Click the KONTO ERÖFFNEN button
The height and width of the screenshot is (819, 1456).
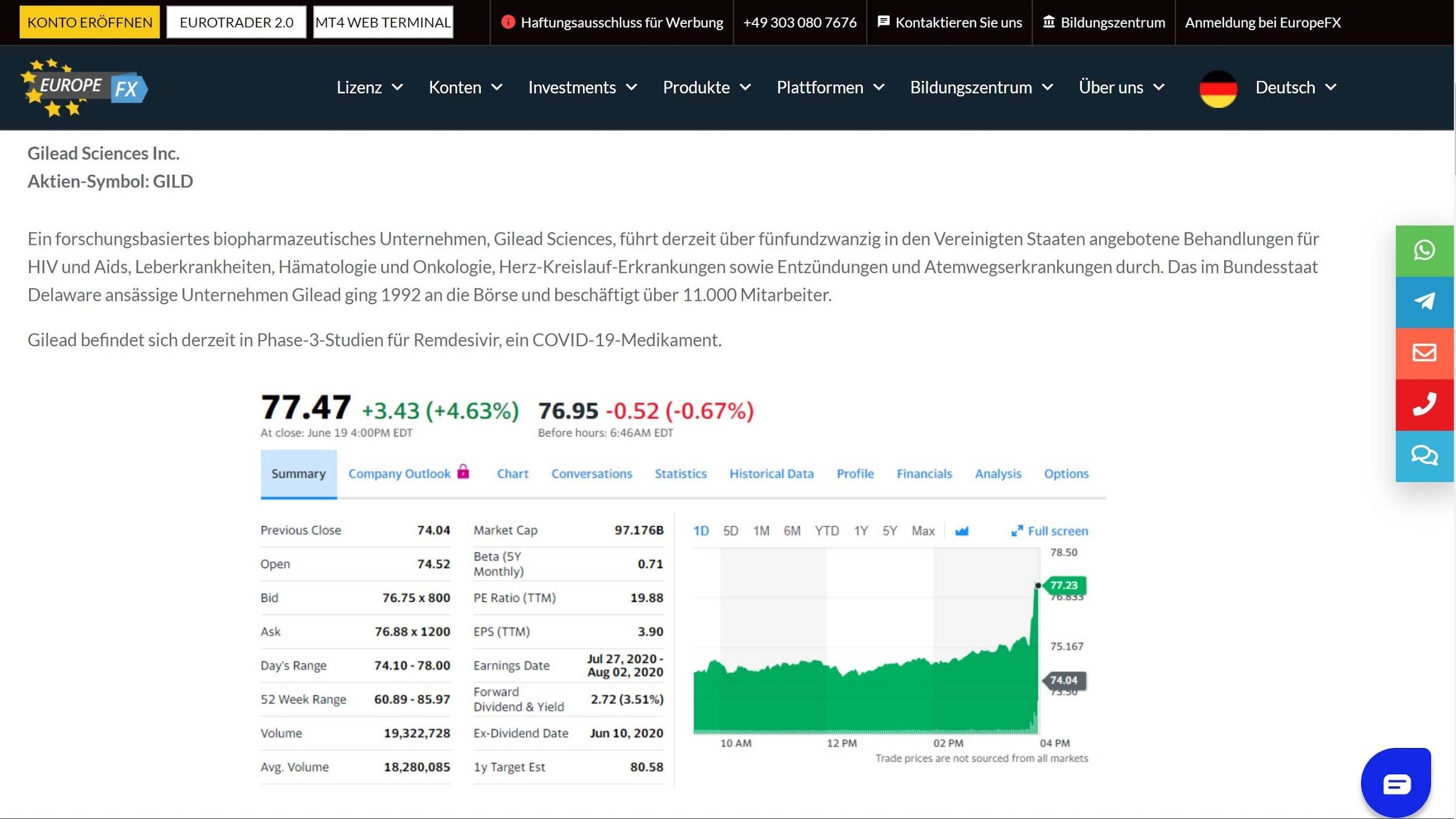pyautogui.click(x=90, y=22)
